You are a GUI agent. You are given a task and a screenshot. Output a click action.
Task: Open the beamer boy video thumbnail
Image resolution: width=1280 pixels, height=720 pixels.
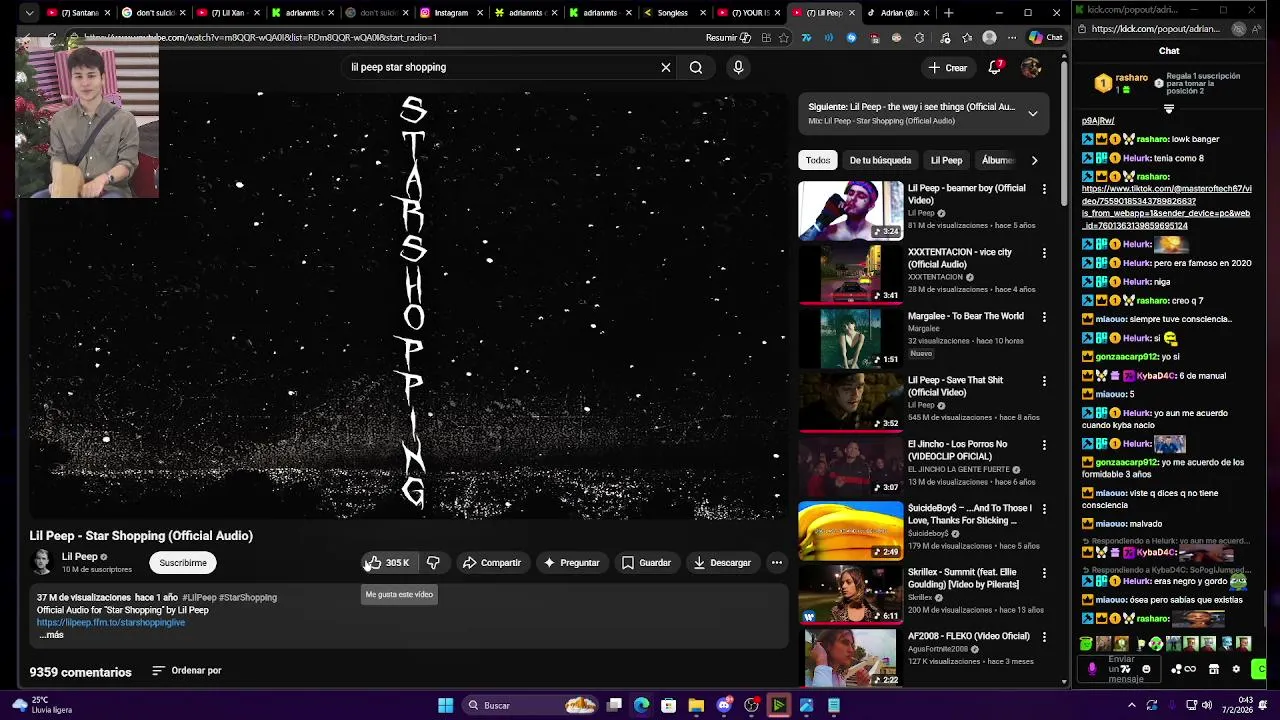851,210
